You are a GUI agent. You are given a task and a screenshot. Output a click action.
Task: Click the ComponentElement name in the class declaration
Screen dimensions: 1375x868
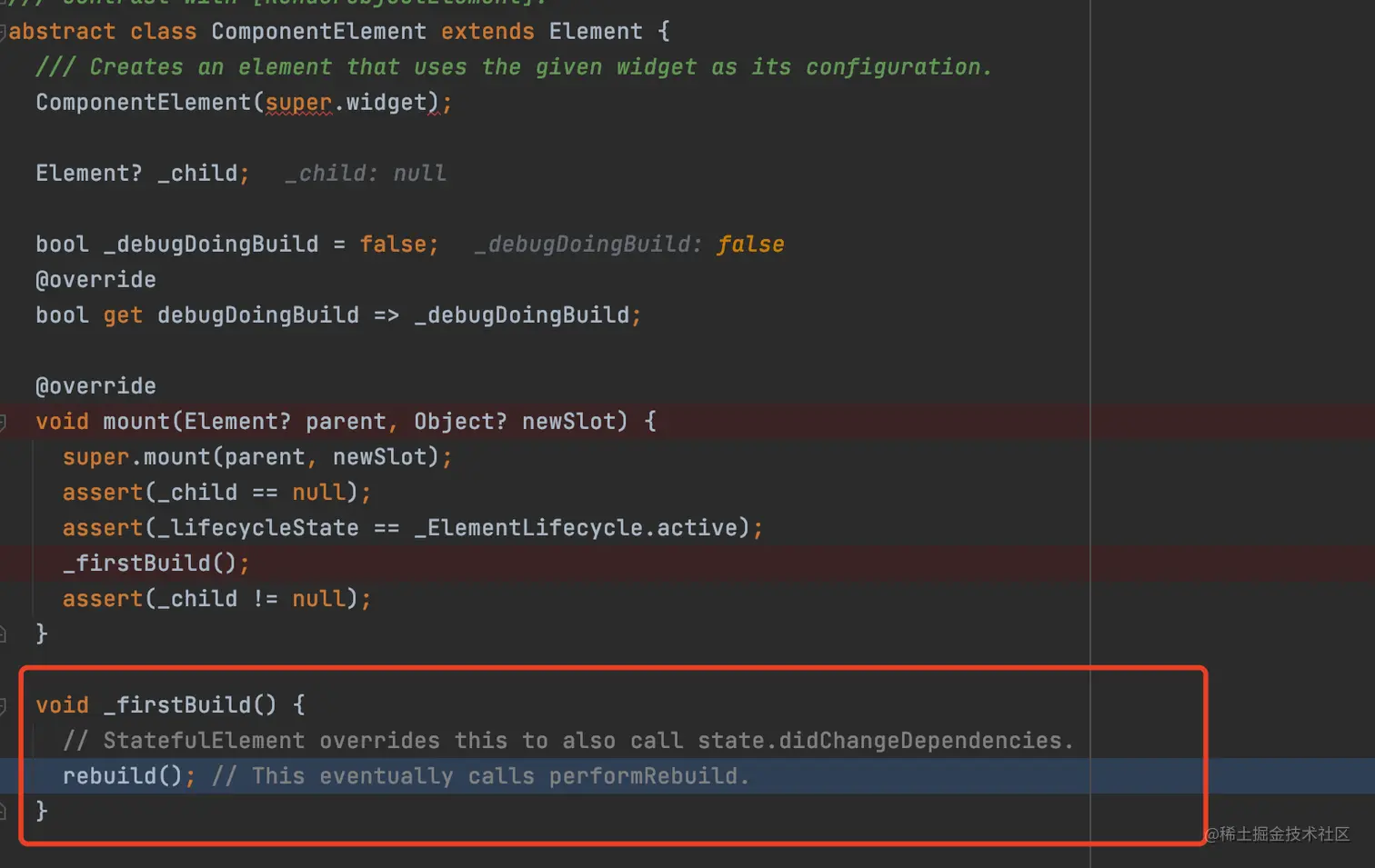[318, 32]
